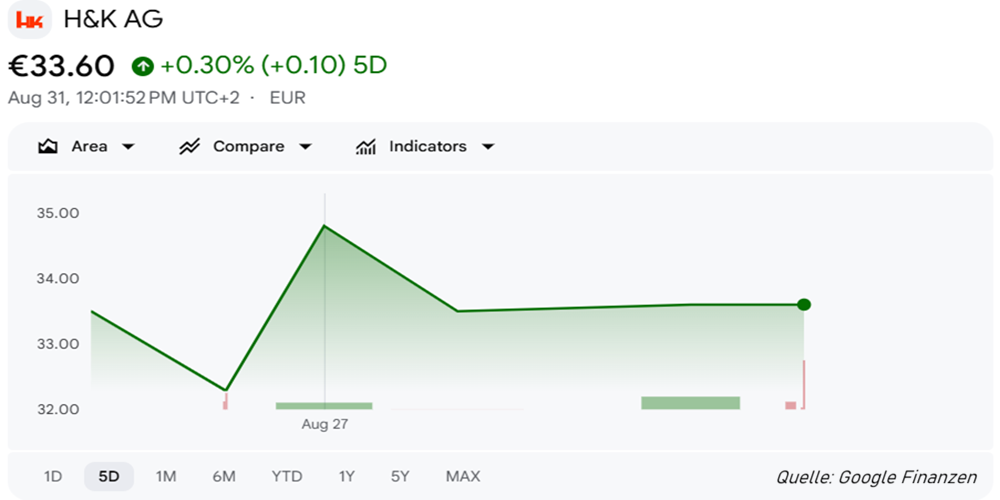
Task: Switch to the 1M time range
Action: point(166,476)
